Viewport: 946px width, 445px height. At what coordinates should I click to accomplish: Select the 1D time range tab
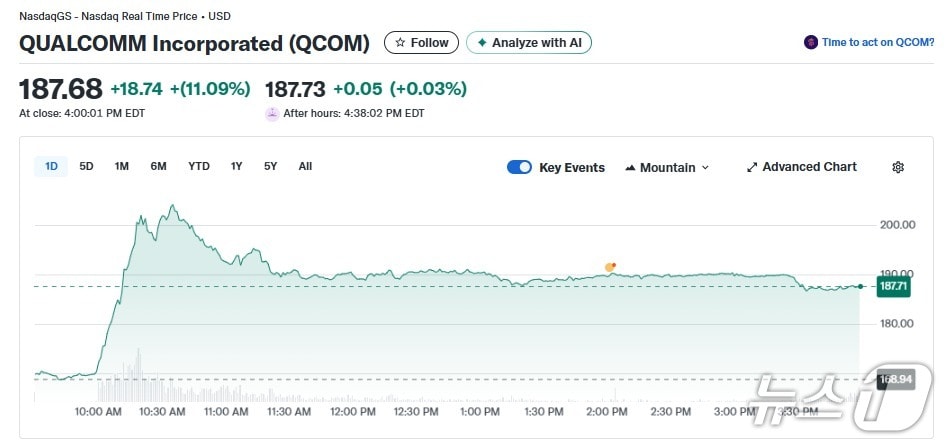[x=51, y=166]
